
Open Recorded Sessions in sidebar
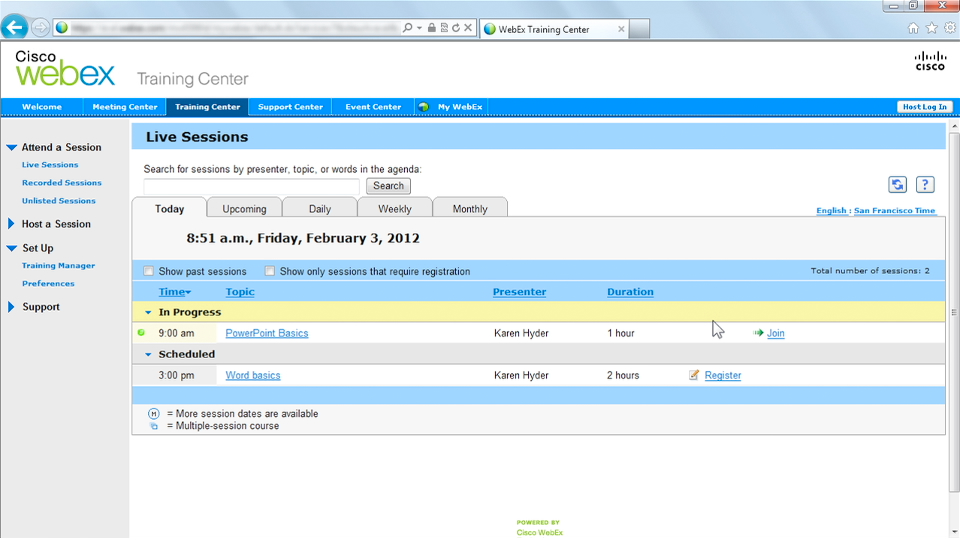pos(62,182)
